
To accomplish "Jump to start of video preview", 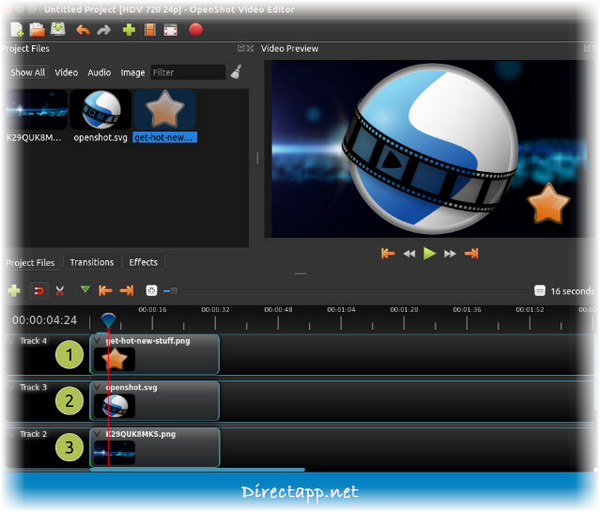I will [x=388, y=254].
